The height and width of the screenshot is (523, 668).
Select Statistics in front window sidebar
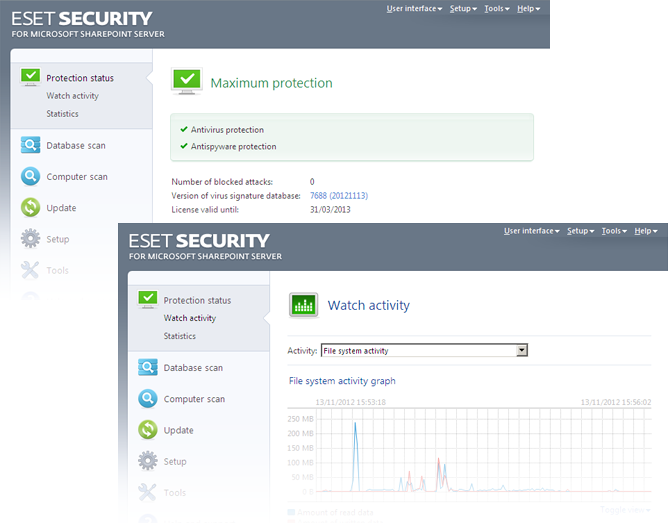click(179, 336)
